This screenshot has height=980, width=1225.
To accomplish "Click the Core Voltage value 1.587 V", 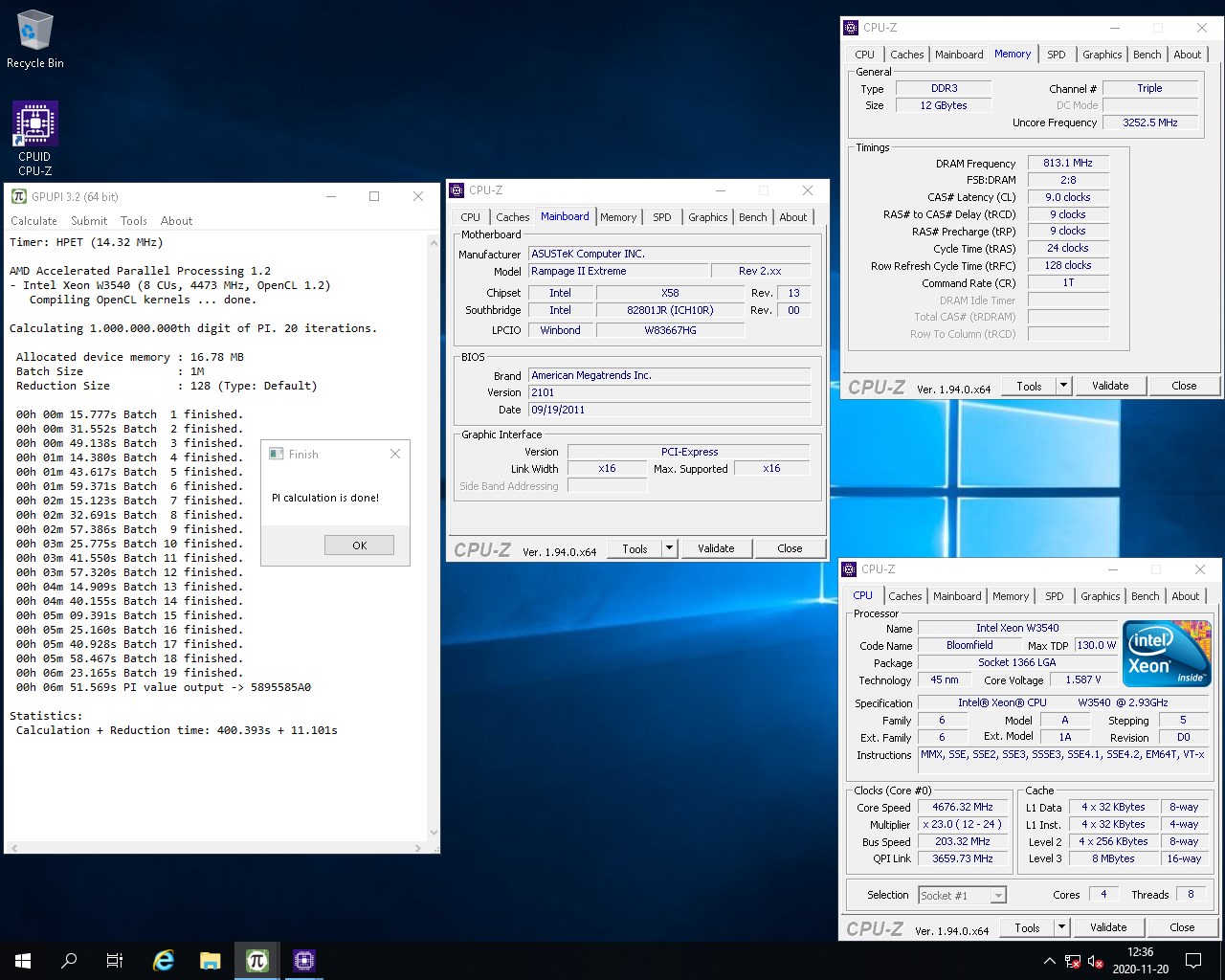I will (1083, 679).
